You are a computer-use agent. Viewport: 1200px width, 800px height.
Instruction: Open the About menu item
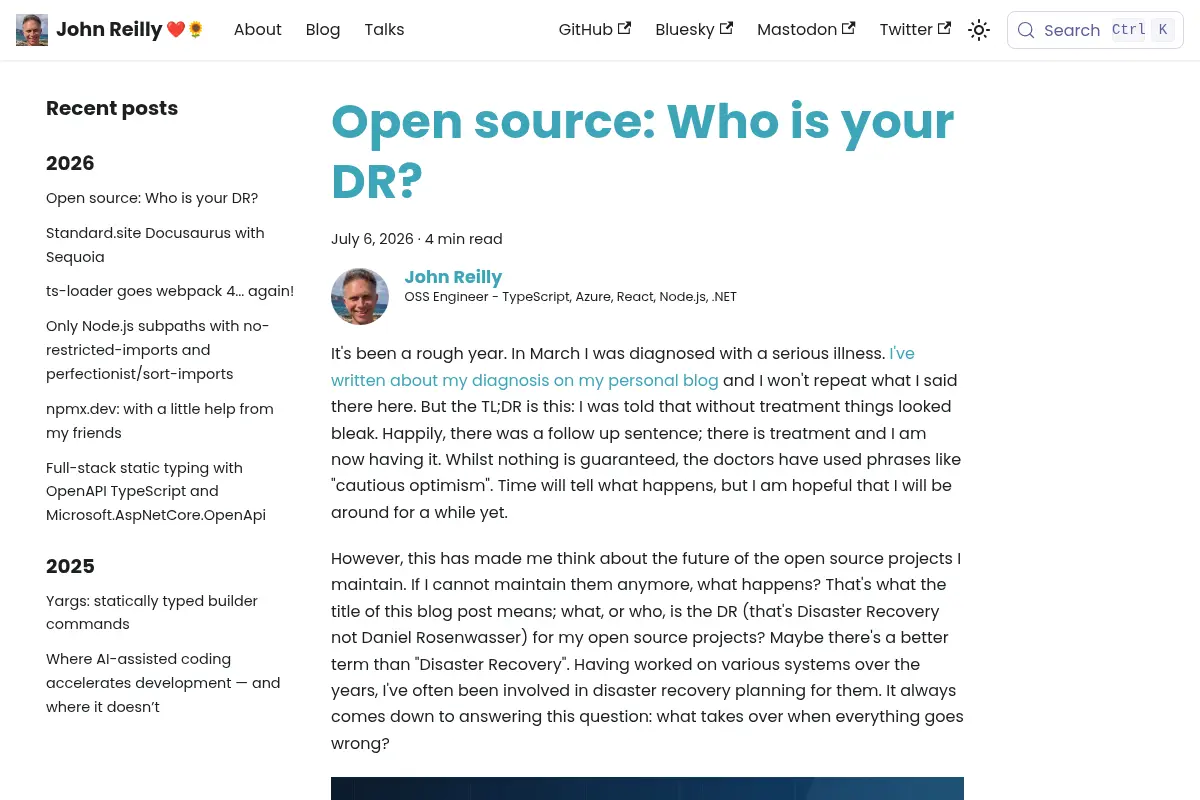[x=257, y=30]
